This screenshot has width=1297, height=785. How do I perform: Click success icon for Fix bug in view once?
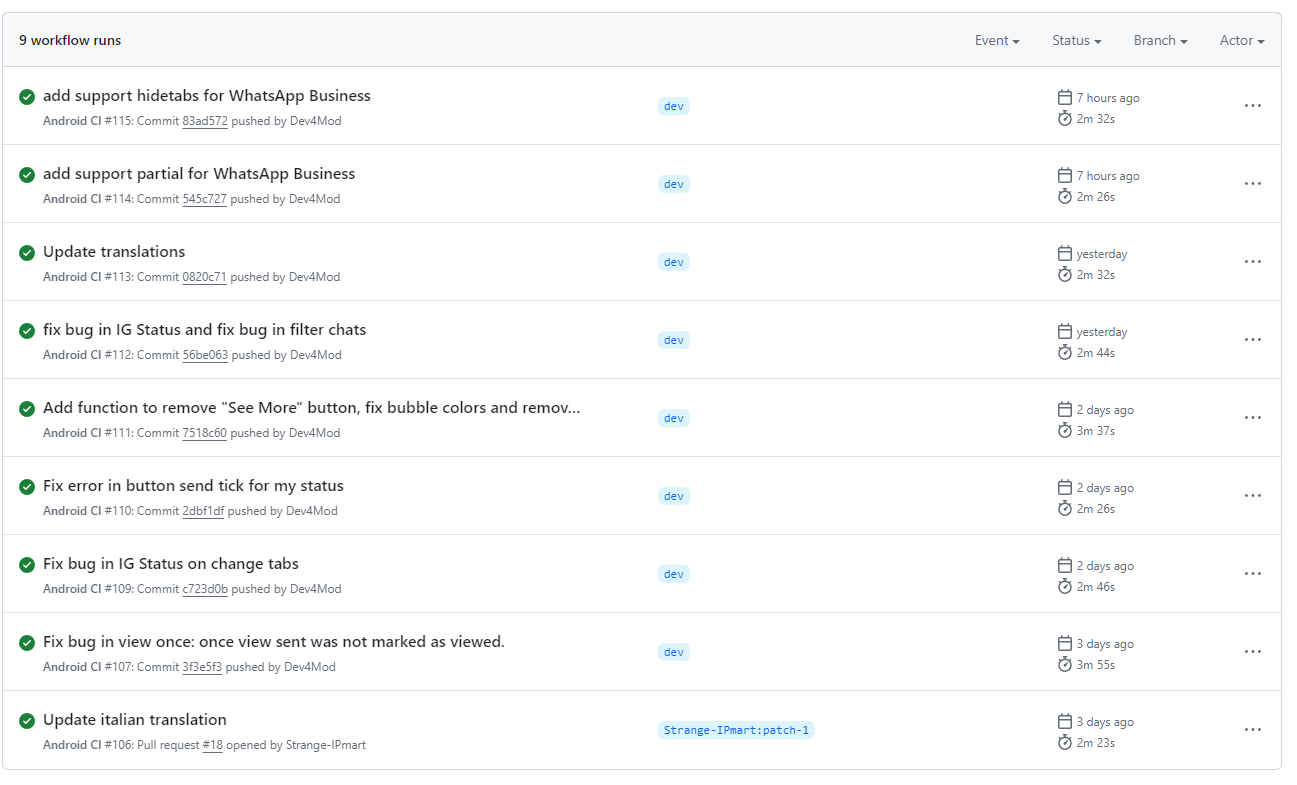(x=27, y=643)
